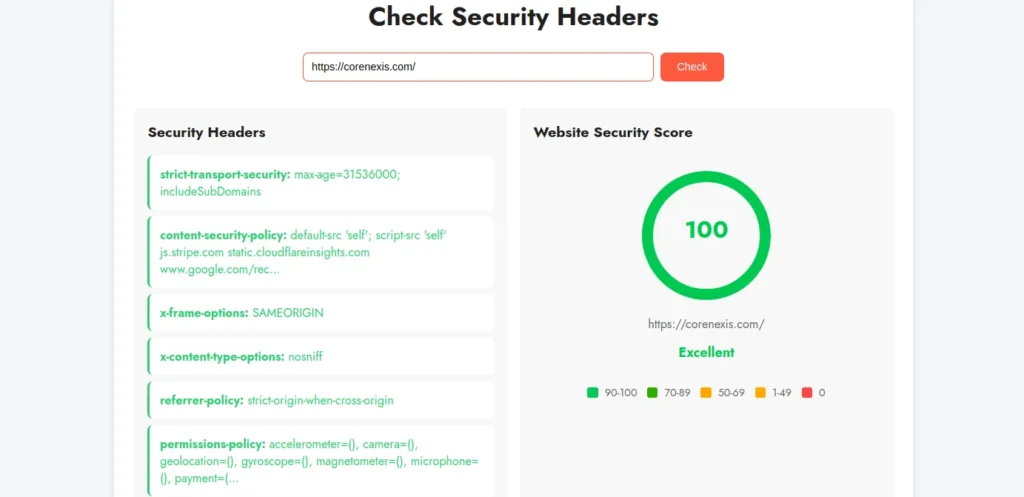
Task: Select the red 0 score legend swatch
Action: tap(807, 393)
